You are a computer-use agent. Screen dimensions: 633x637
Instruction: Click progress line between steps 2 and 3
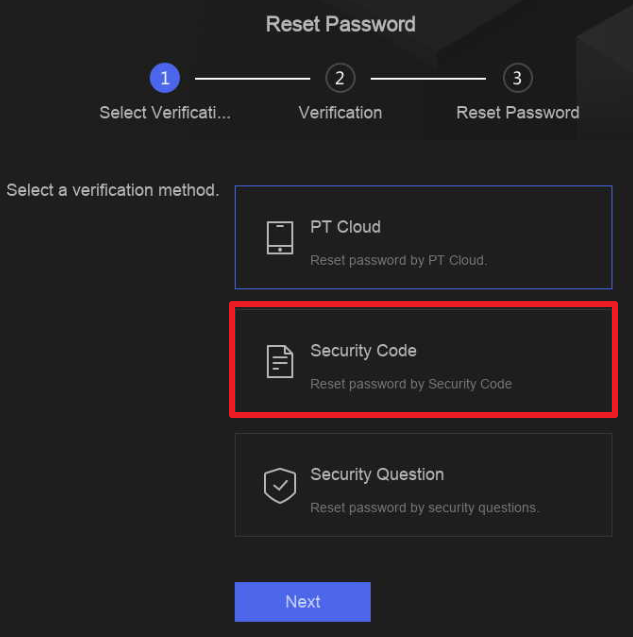428,78
